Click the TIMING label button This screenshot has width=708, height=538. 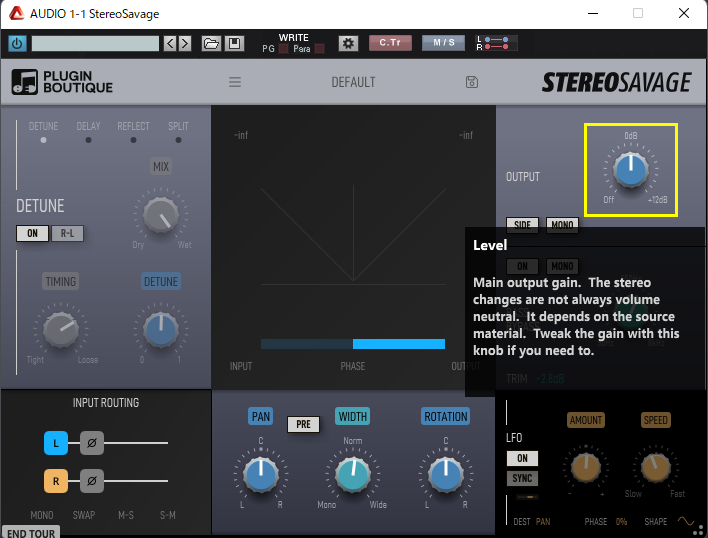click(61, 281)
